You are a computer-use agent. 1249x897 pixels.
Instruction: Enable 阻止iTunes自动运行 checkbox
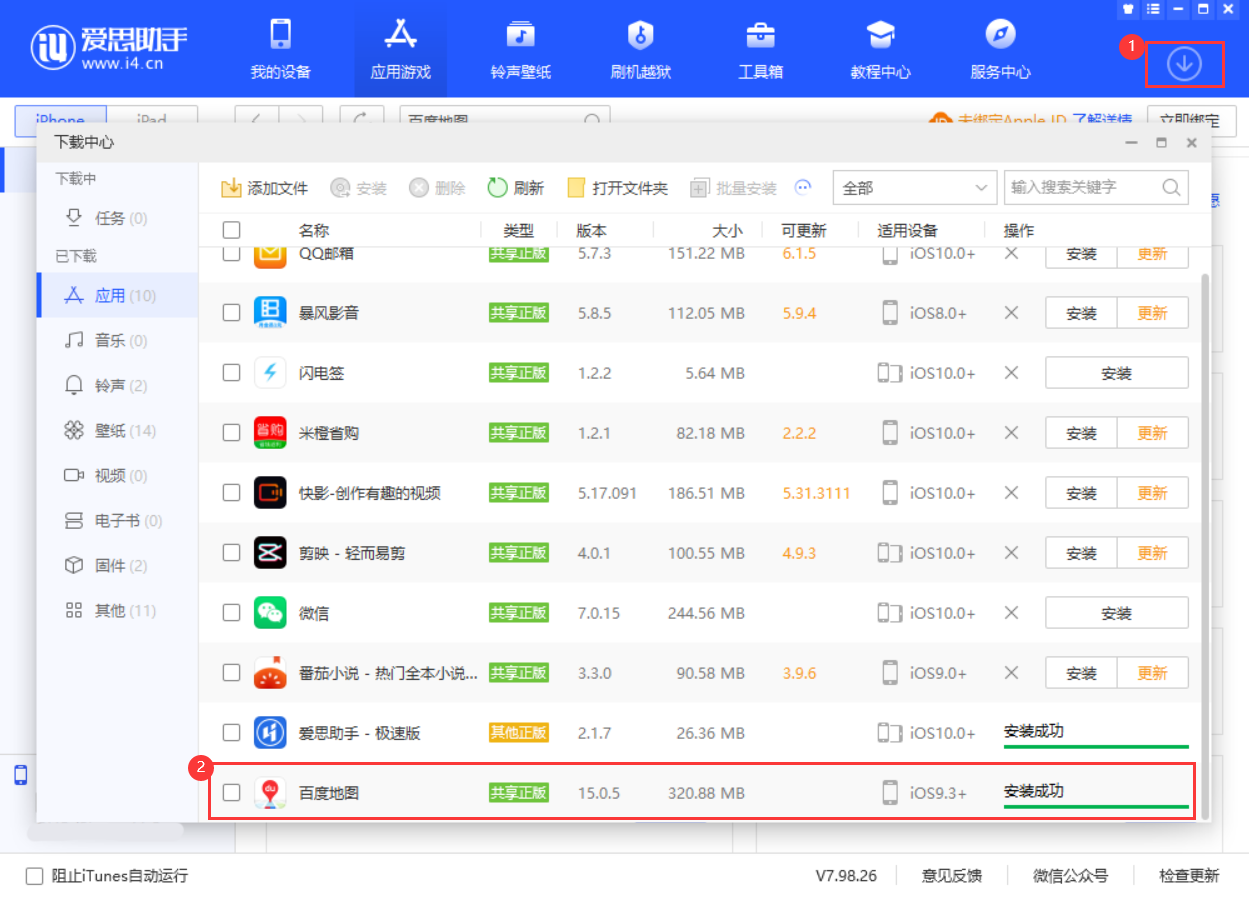click(35, 876)
